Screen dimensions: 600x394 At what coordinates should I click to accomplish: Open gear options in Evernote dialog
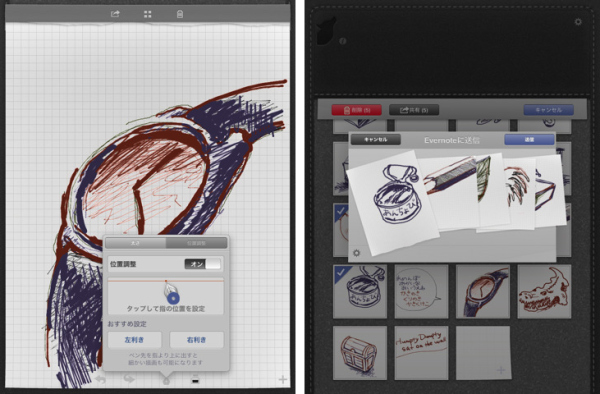(356, 253)
